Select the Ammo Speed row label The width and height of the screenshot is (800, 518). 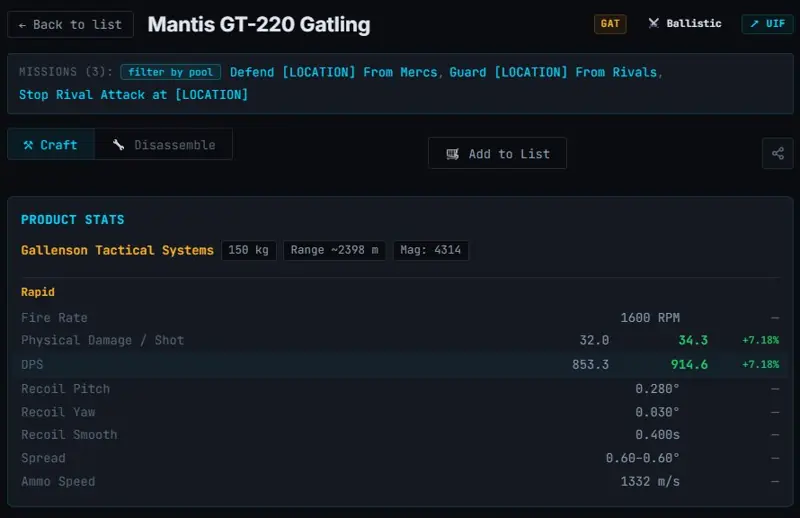(58, 481)
